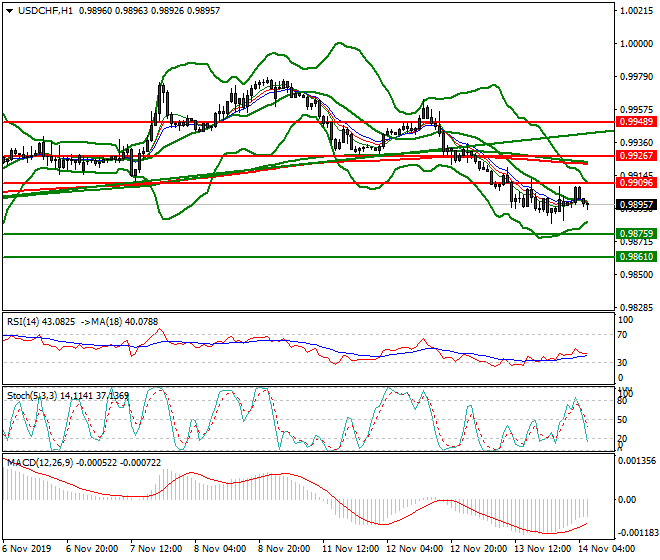Click the 8 Nov 04:00 time axis label
The height and width of the screenshot is (560, 660).
tap(220, 549)
